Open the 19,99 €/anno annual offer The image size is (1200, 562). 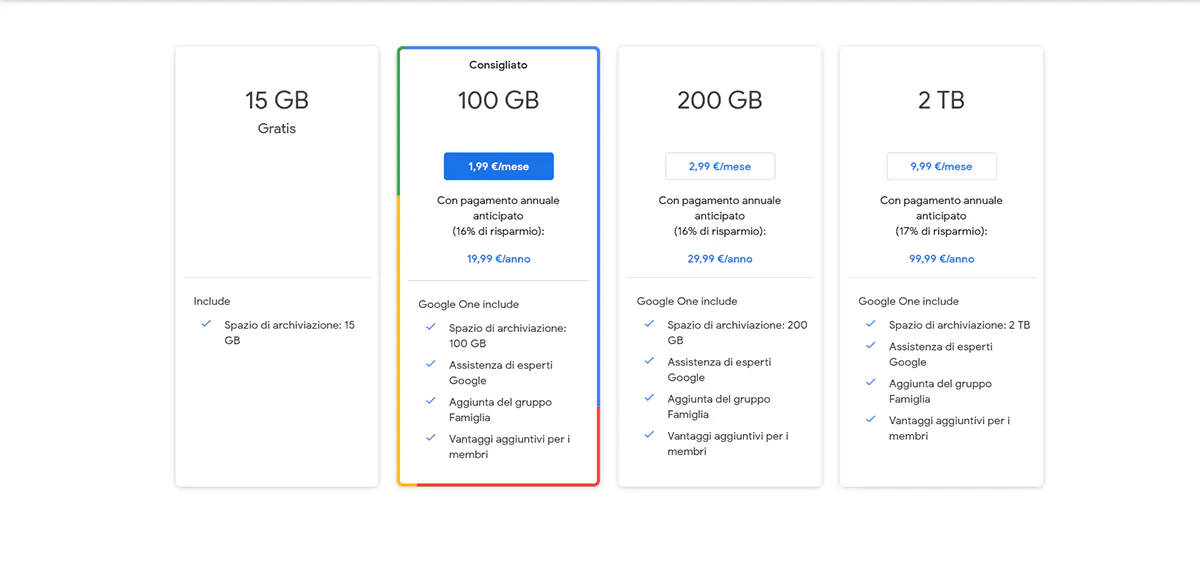point(498,259)
